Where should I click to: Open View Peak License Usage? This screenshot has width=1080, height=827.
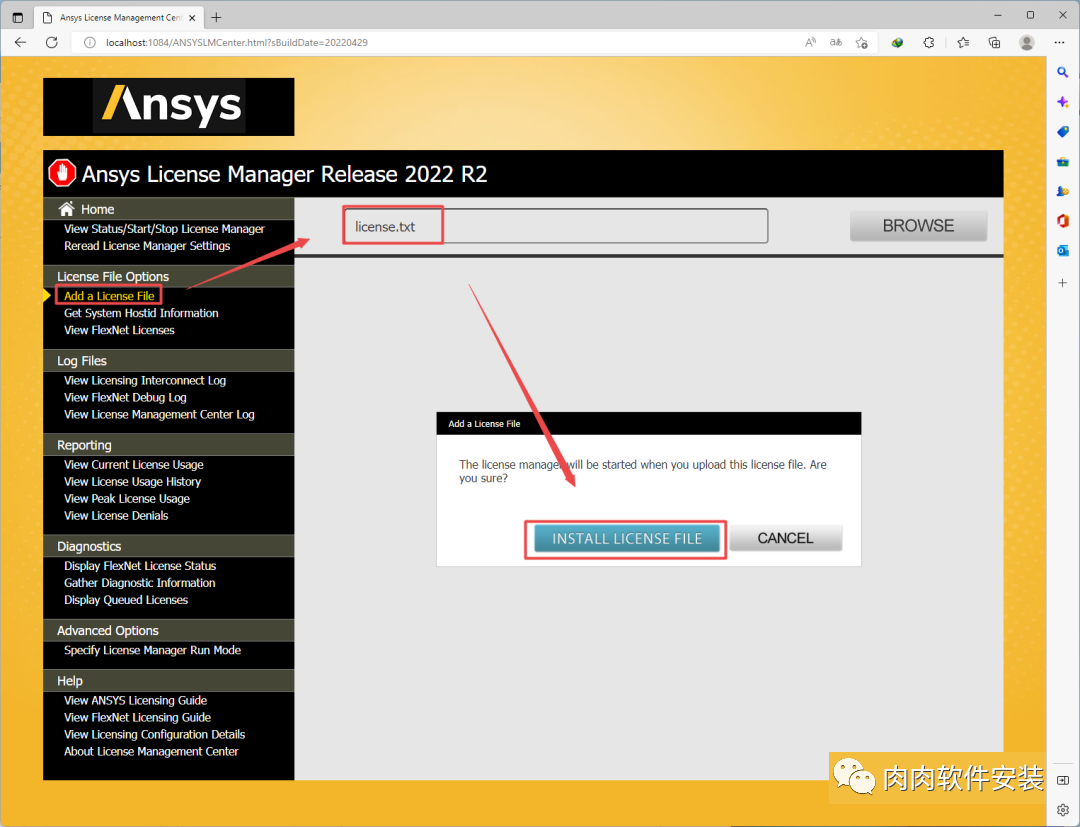point(127,499)
